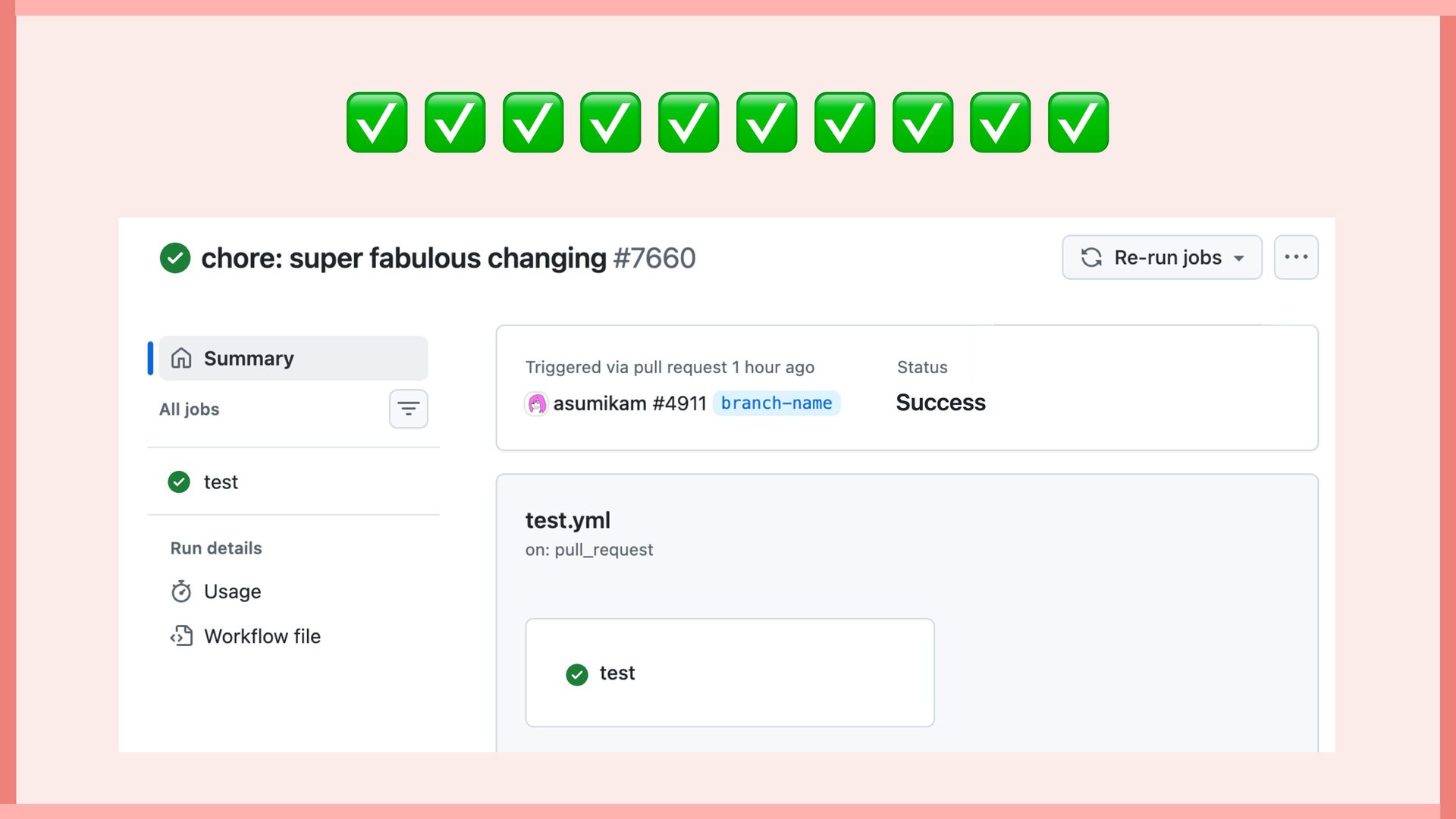Viewport: 1456px width, 819px height.
Task: Click the file code icon beside Workflow file
Action: [181, 636]
